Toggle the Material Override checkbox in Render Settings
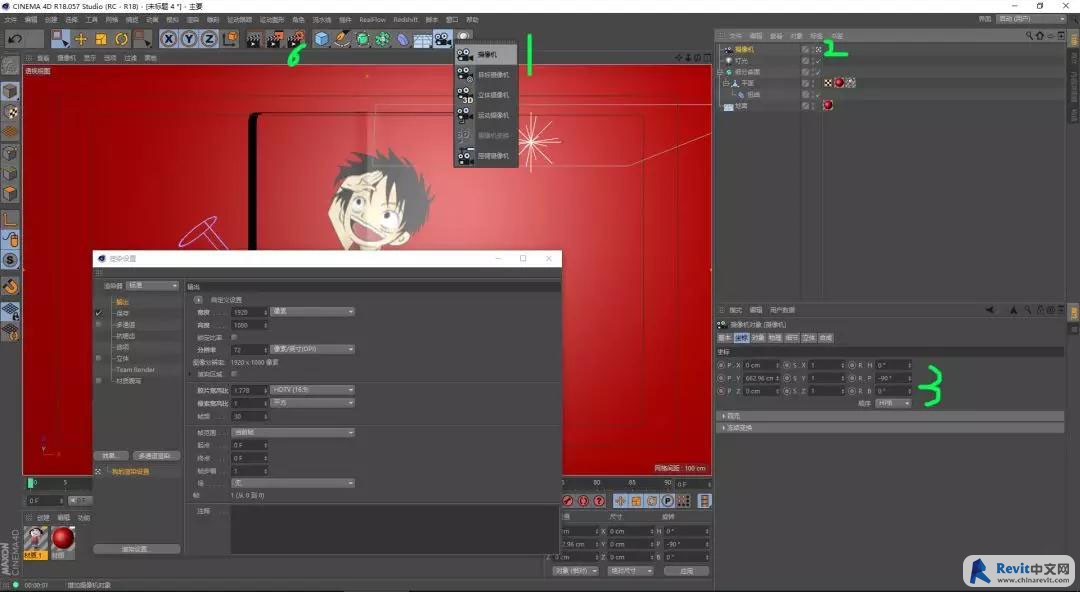This screenshot has width=1080, height=592. tap(98, 380)
